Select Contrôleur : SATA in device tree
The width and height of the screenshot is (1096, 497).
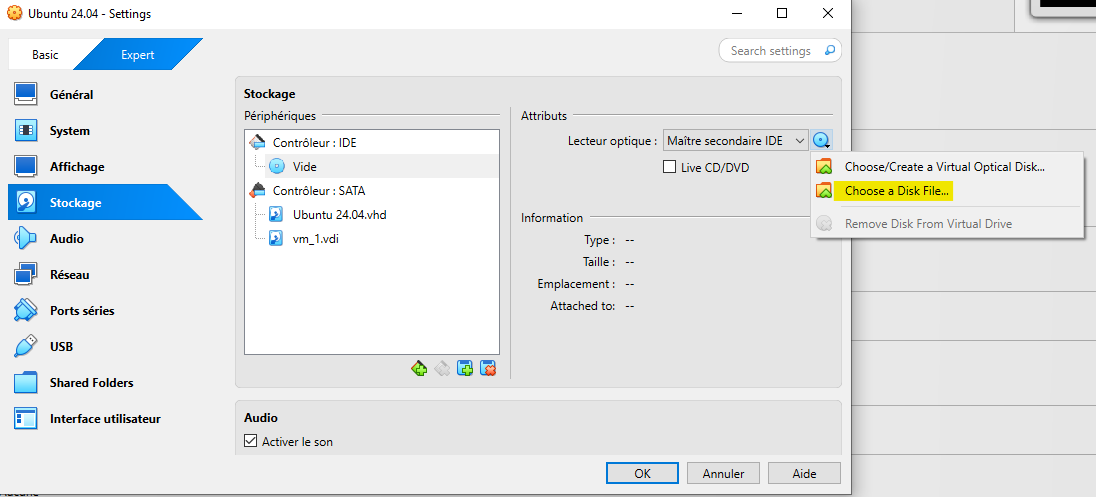(x=317, y=190)
